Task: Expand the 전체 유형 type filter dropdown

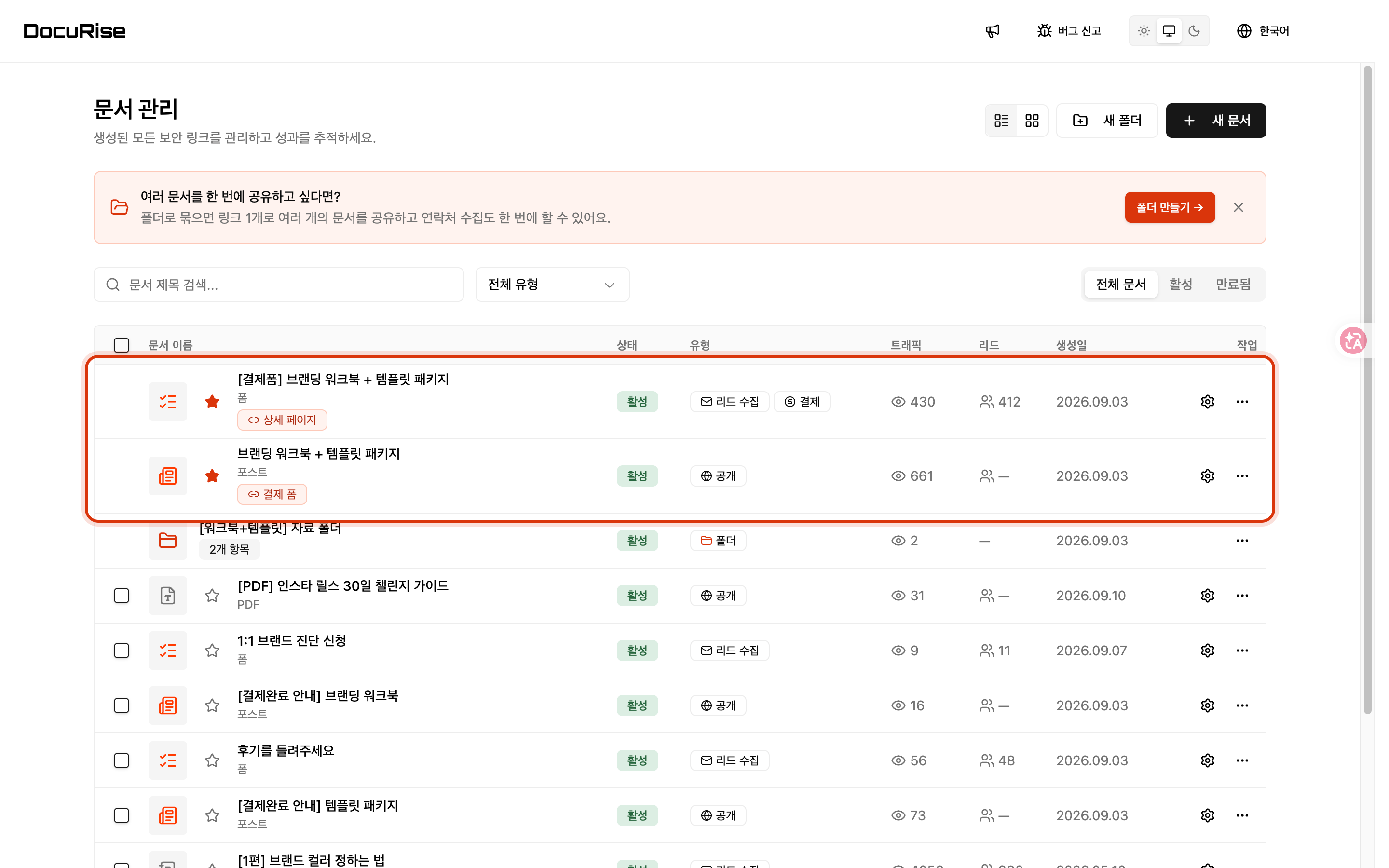Action: [552, 285]
